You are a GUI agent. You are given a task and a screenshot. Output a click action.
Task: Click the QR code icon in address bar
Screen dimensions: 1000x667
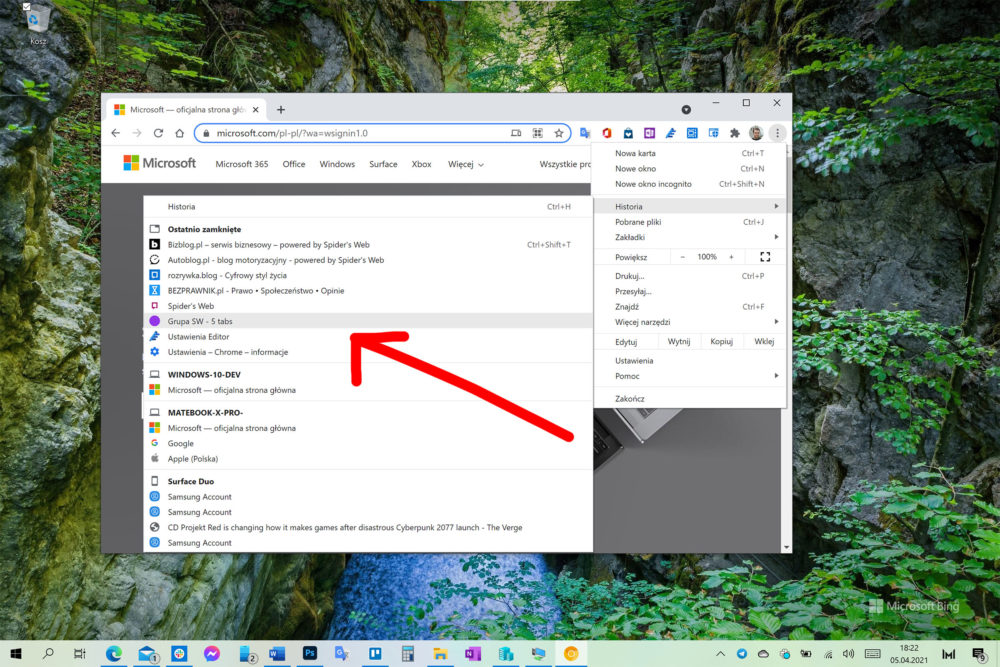538,133
